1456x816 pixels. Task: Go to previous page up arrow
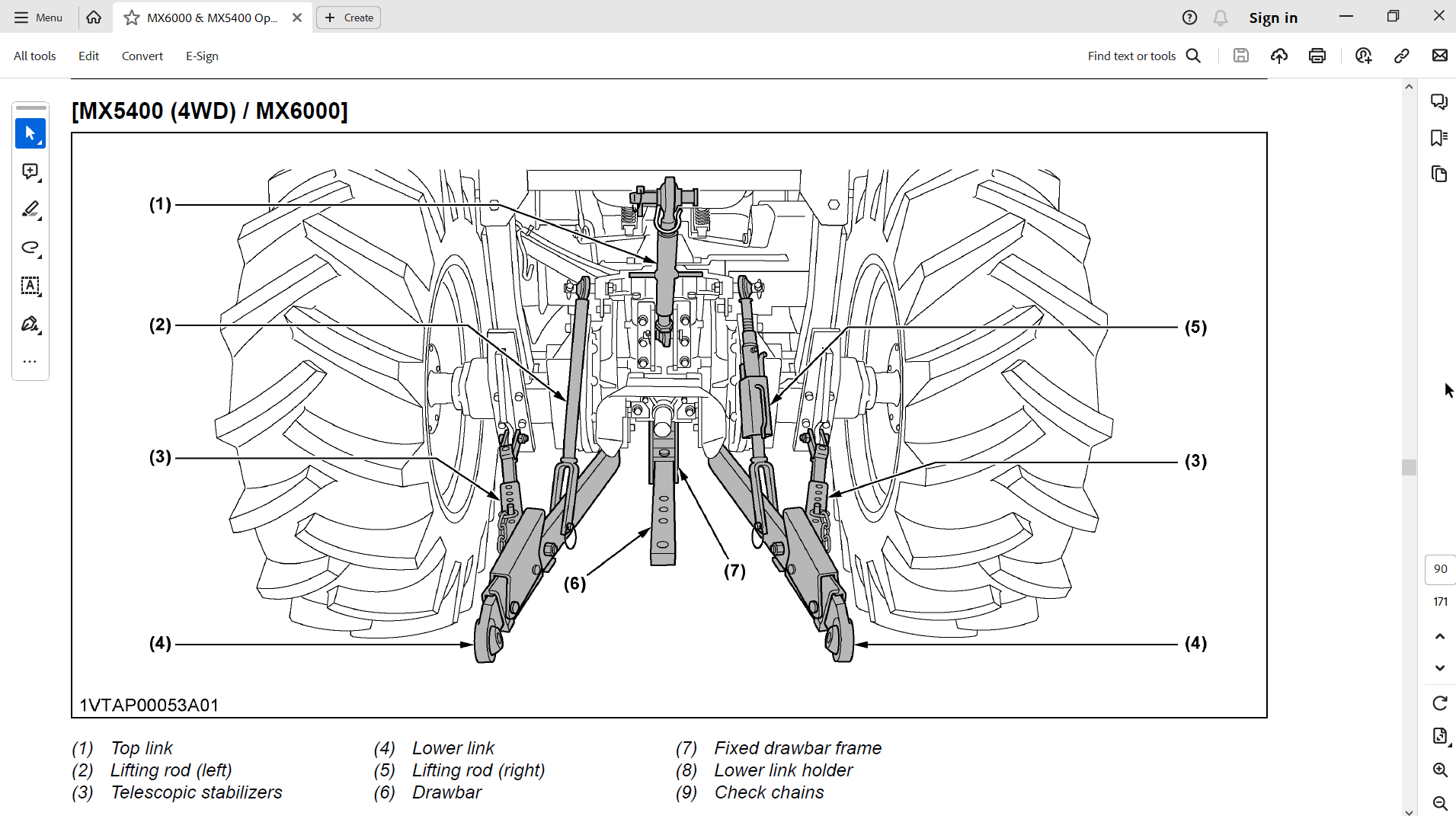pyautogui.click(x=1440, y=636)
